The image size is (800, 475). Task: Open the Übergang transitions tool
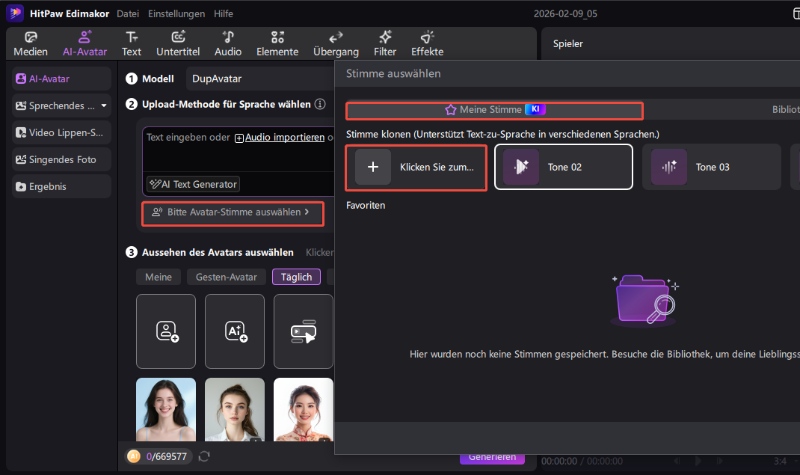[x=336, y=44]
